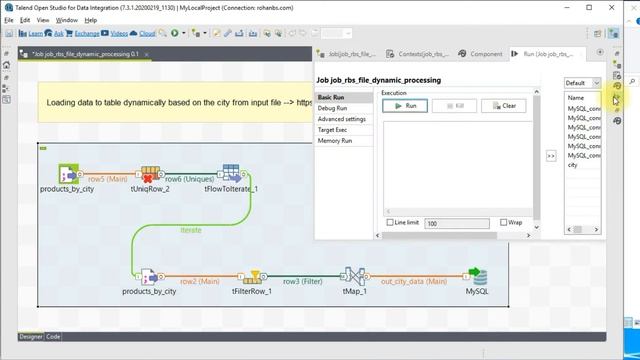Image resolution: width=640 pixels, height=360 pixels.
Task: Expand the dropdown beside green run icon
Action: point(184,33)
